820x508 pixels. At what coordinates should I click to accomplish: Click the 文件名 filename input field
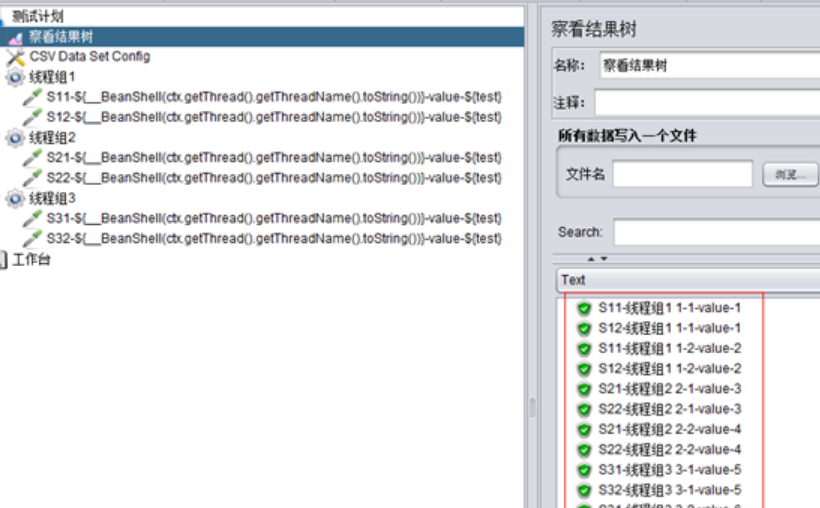tap(682, 174)
